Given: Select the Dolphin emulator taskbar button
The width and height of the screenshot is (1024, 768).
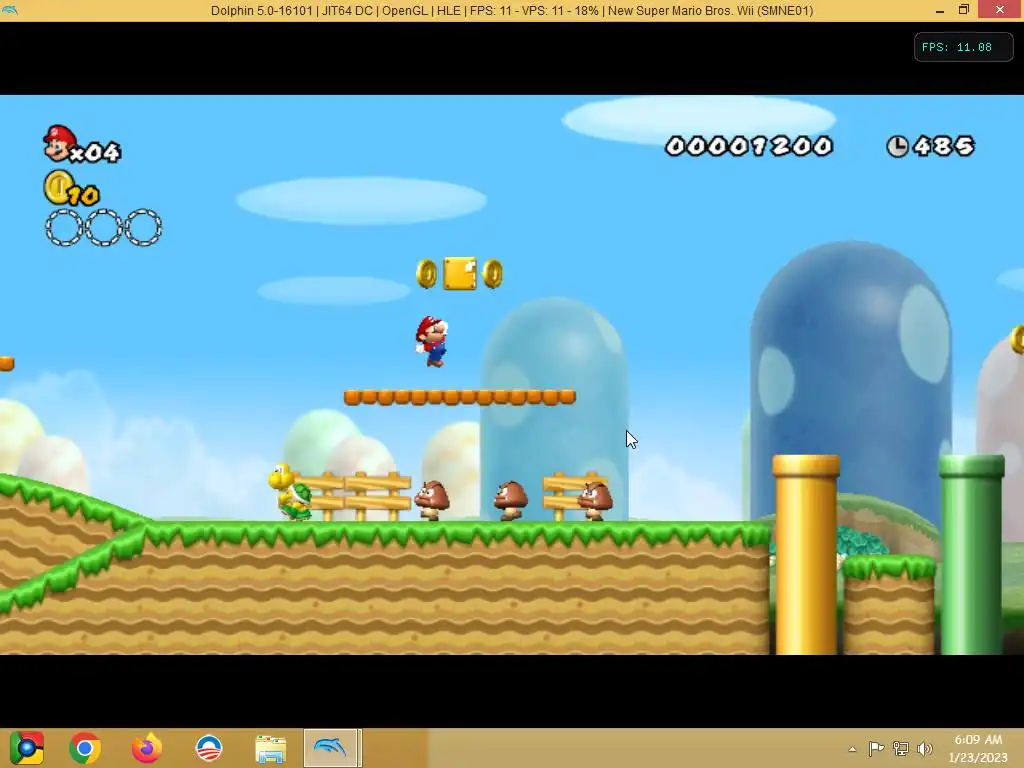Looking at the screenshot, I should point(332,748).
